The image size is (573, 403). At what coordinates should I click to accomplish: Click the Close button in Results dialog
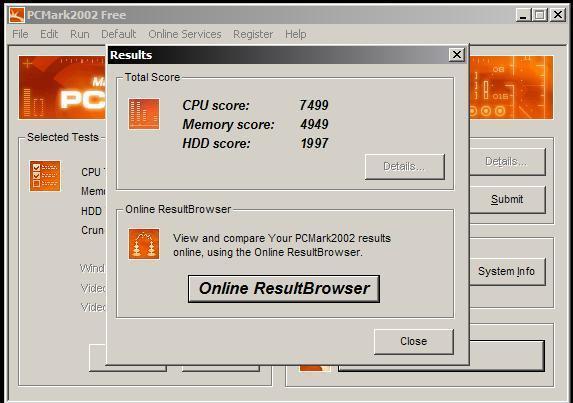[414, 341]
